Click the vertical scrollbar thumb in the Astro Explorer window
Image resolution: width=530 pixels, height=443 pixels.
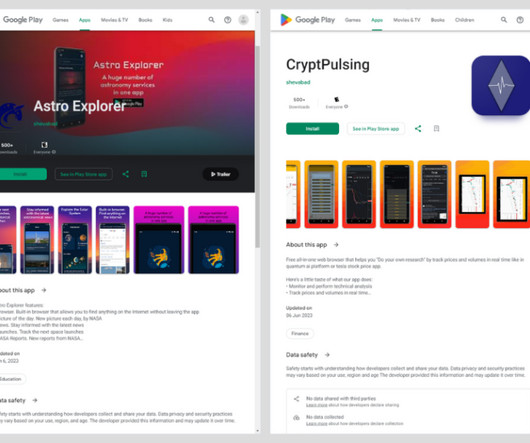click(x=258, y=146)
